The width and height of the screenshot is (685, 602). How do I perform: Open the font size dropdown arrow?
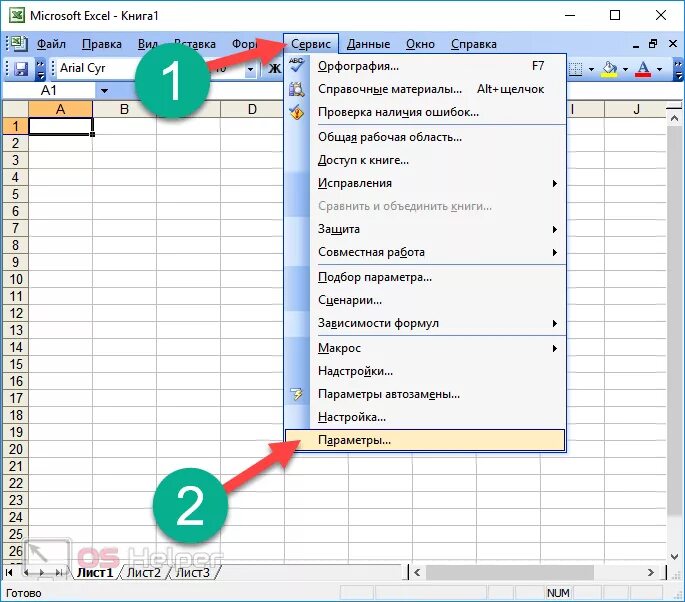coord(250,69)
